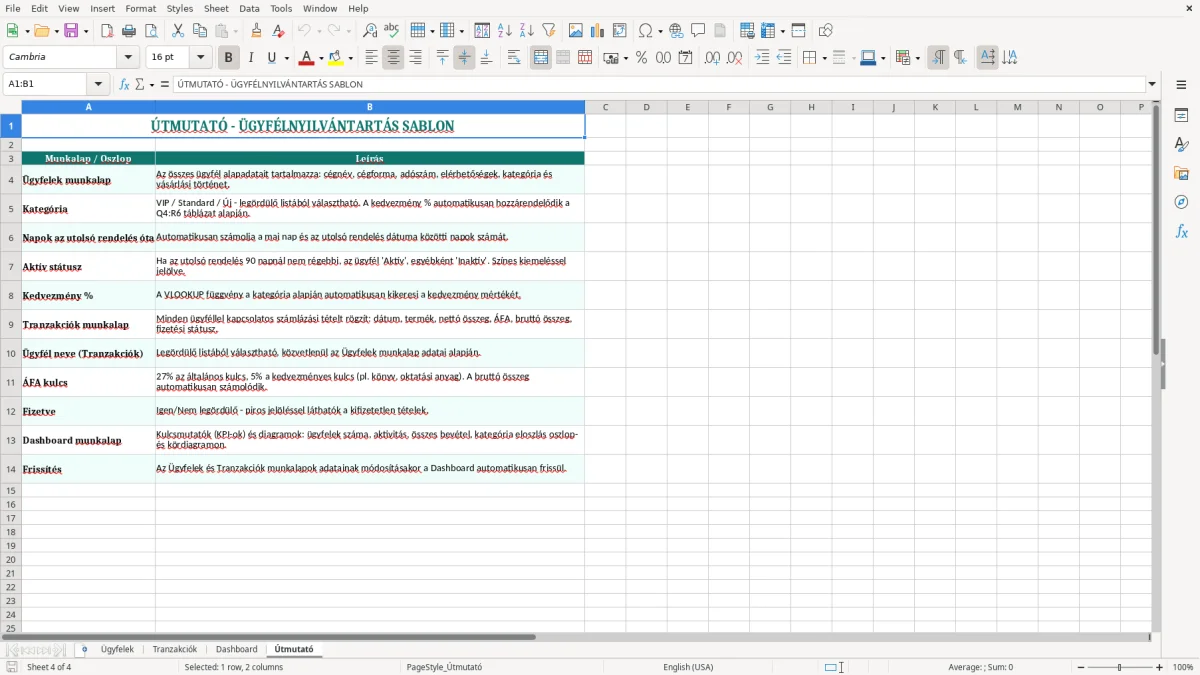Open background color dropdown arrow
This screenshot has width=1200, height=675.
[x=351, y=58]
